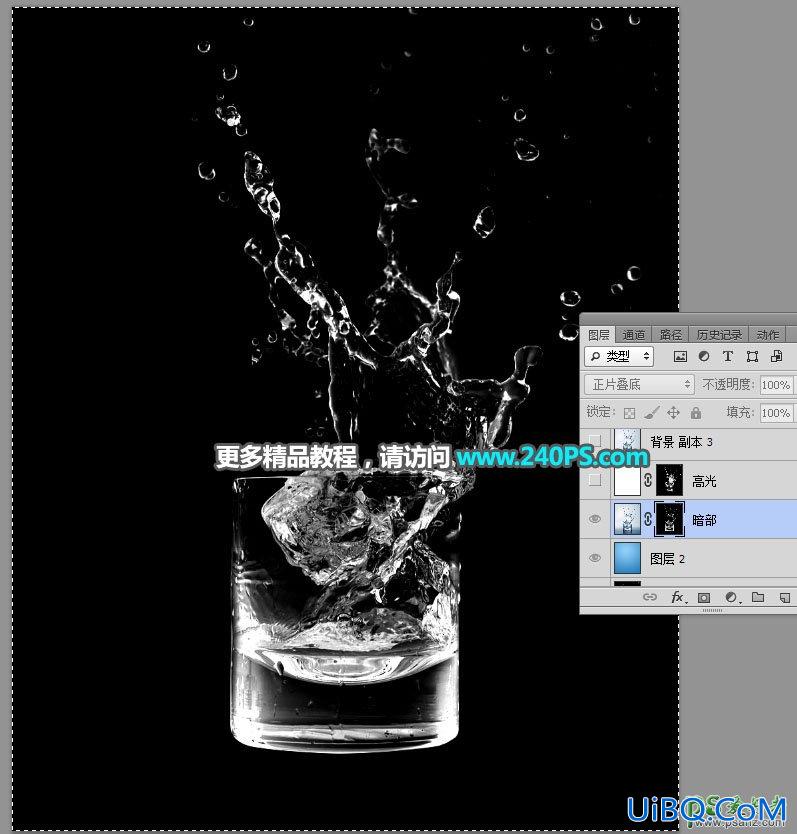This screenshot has height=834, width=797.
Task: Select layer name 暗部
Action: [704, 520]
